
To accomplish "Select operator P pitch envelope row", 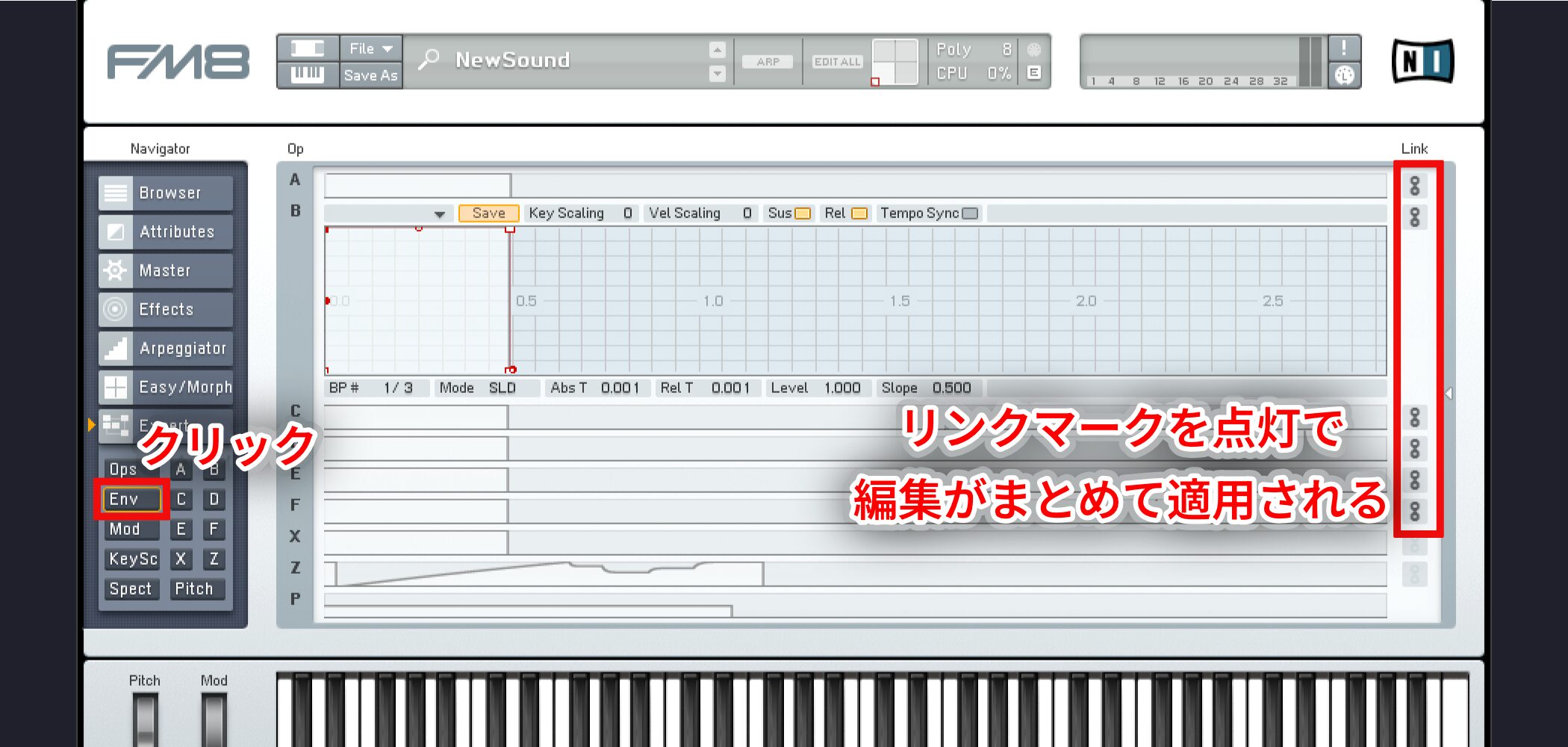I will pyautogui.click(x=855, y=606).
